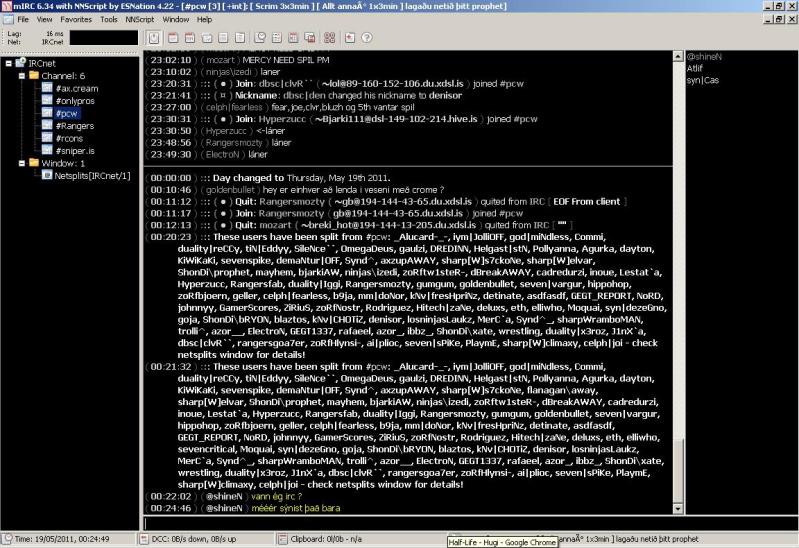Click the DCC speed text in the status bar

click(194, 539)
